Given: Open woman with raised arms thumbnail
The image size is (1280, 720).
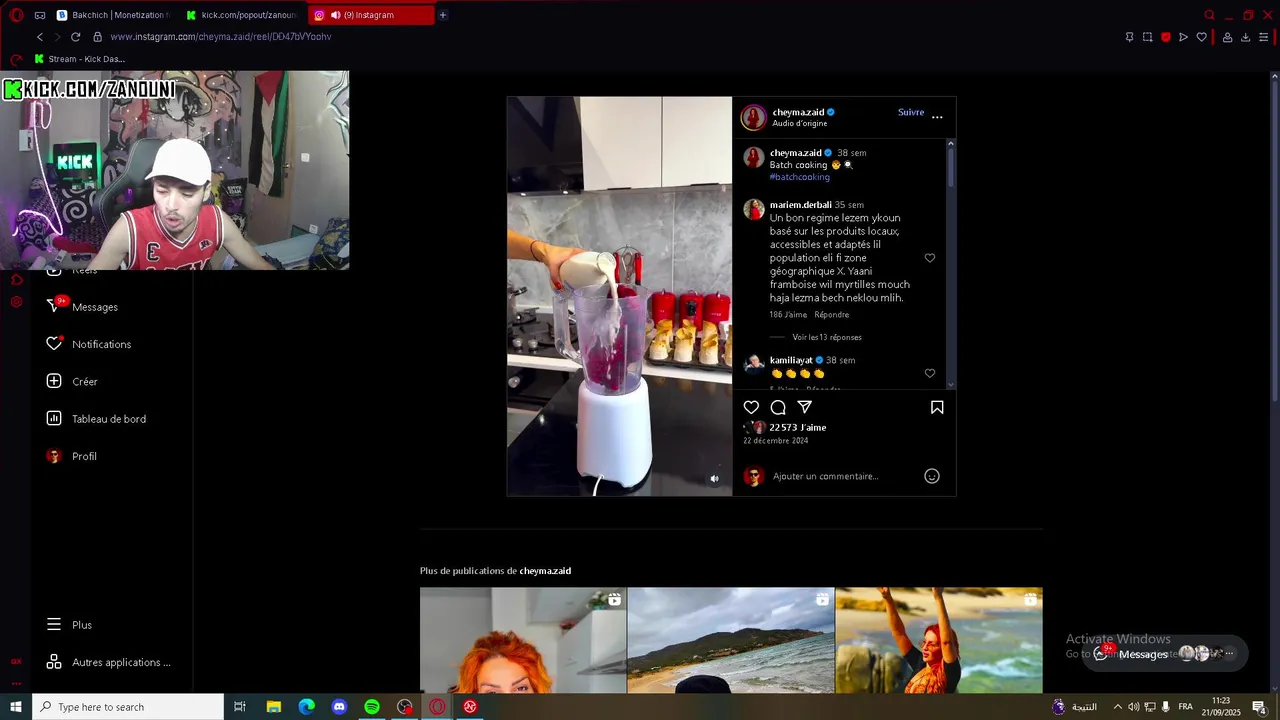Looking at the screenshot, I should point(939,640).
